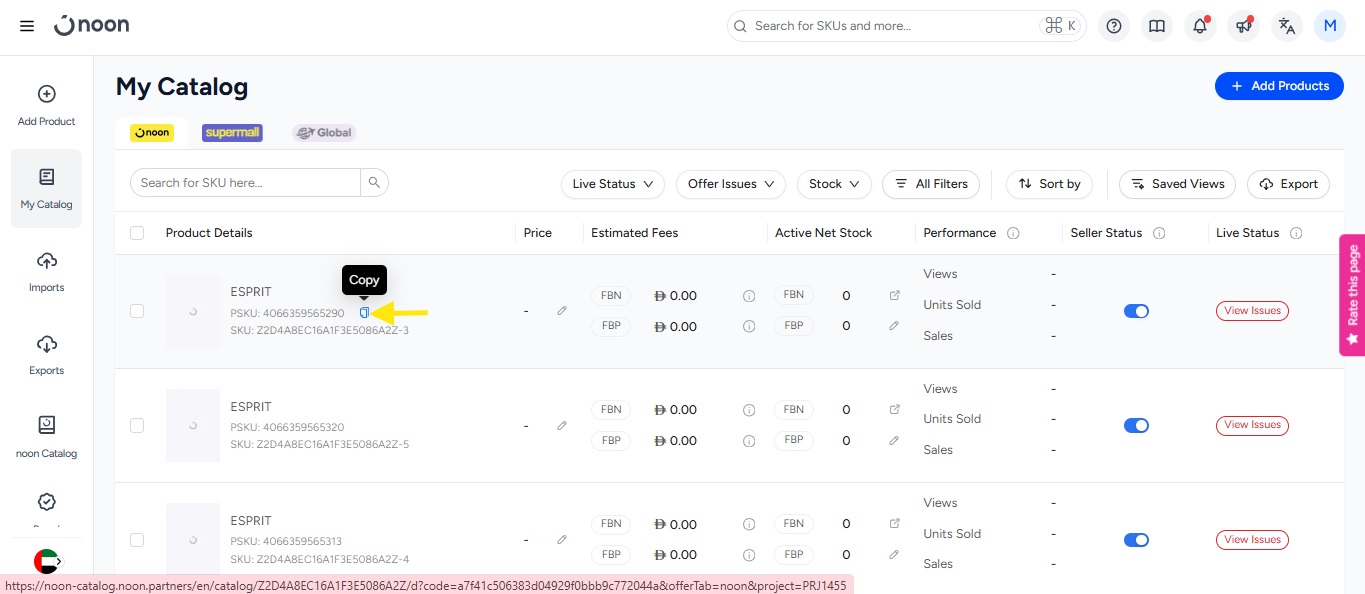
Task: Open the notifications bell icon
Action: point(1200,26)
